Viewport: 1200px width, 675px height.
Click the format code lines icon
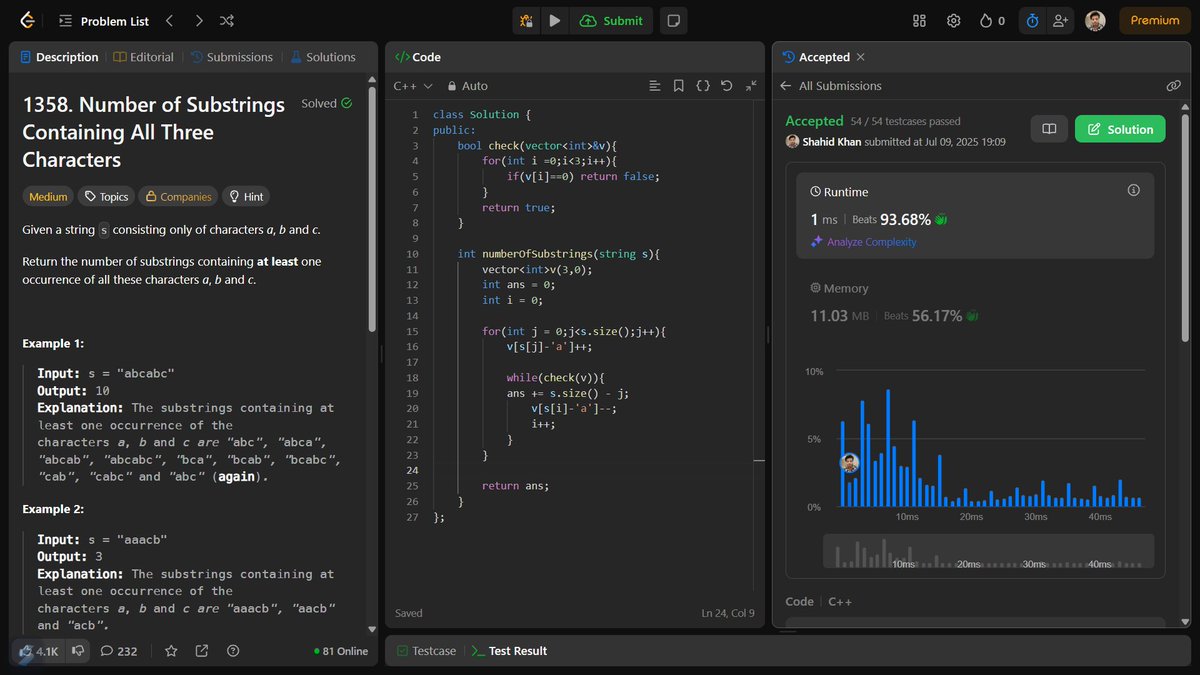click(655, 86)
